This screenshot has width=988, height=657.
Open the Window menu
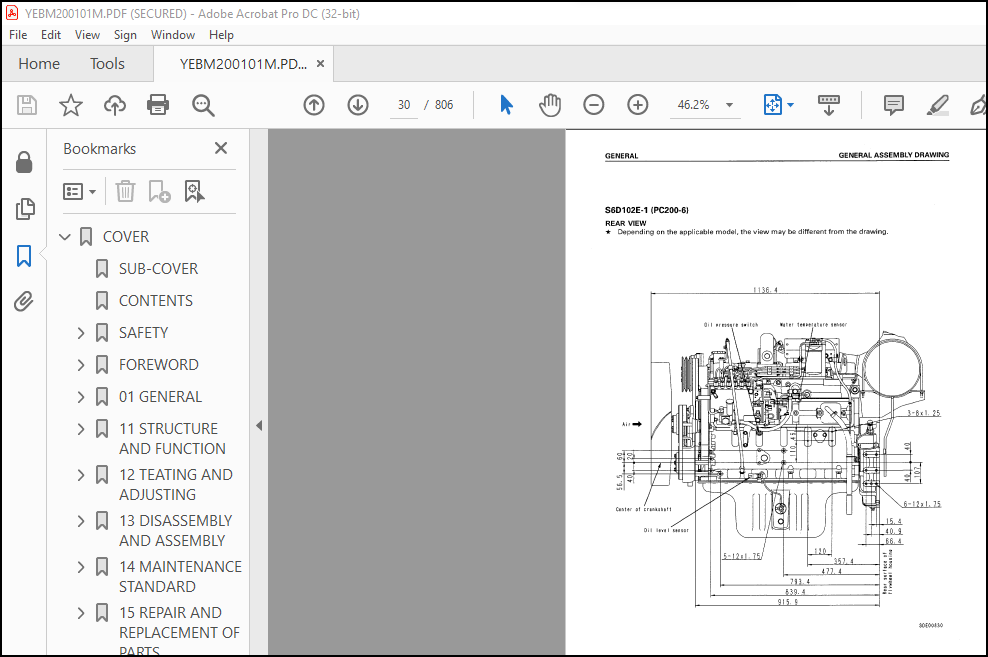click(x=173, y=35)
